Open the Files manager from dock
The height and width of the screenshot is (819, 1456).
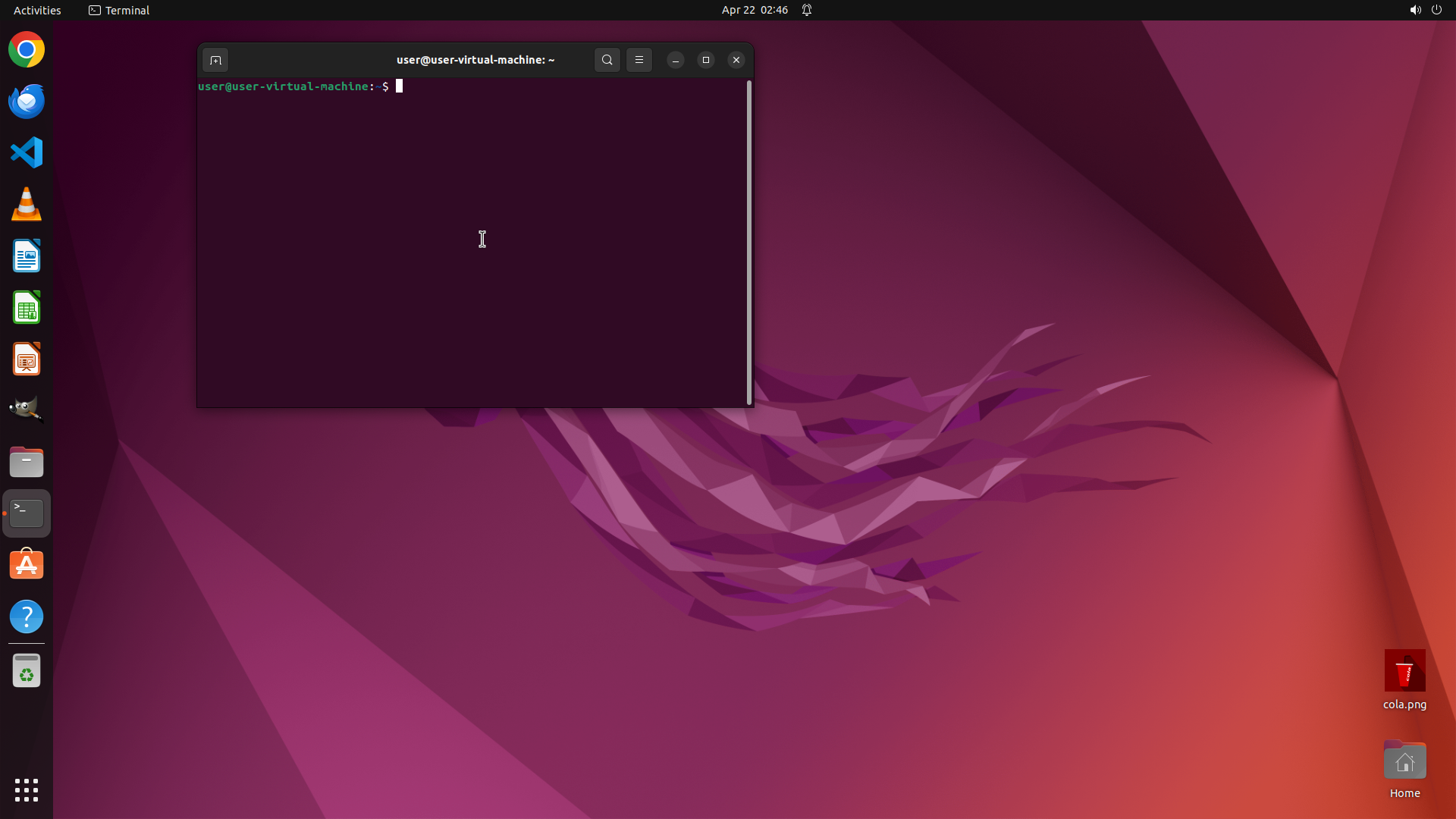tap(27, 462)
